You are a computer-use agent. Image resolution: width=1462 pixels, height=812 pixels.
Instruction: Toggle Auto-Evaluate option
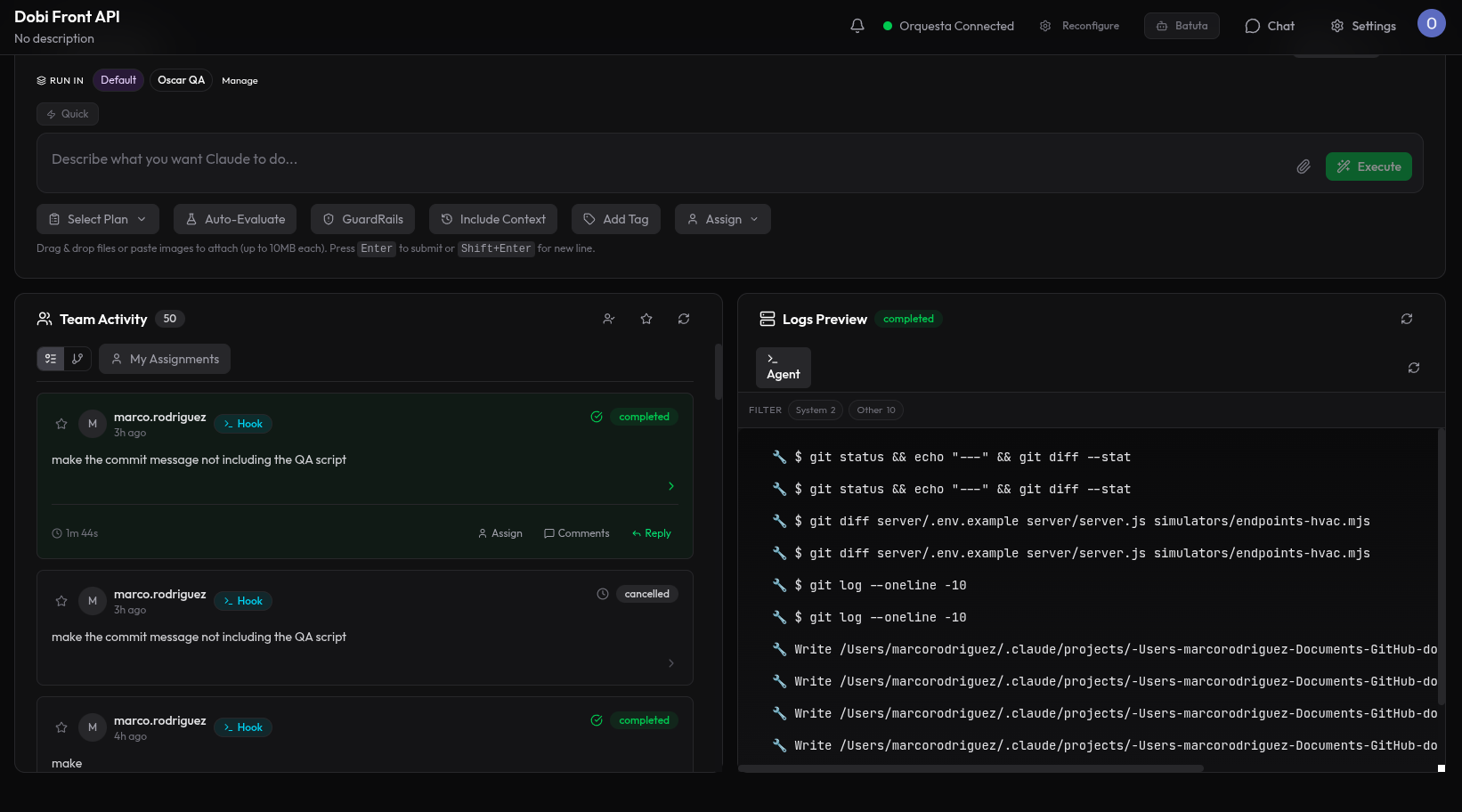235,219
